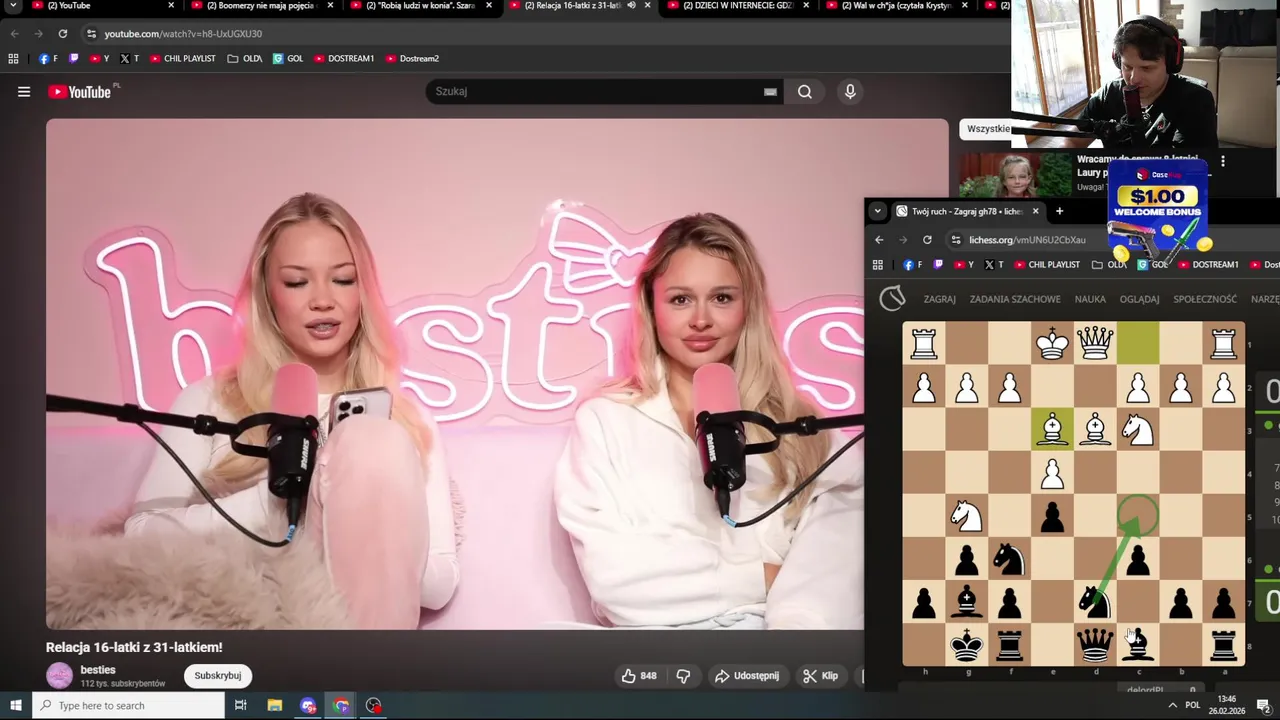Like the video with 848 likes

[x=639, y=676]
